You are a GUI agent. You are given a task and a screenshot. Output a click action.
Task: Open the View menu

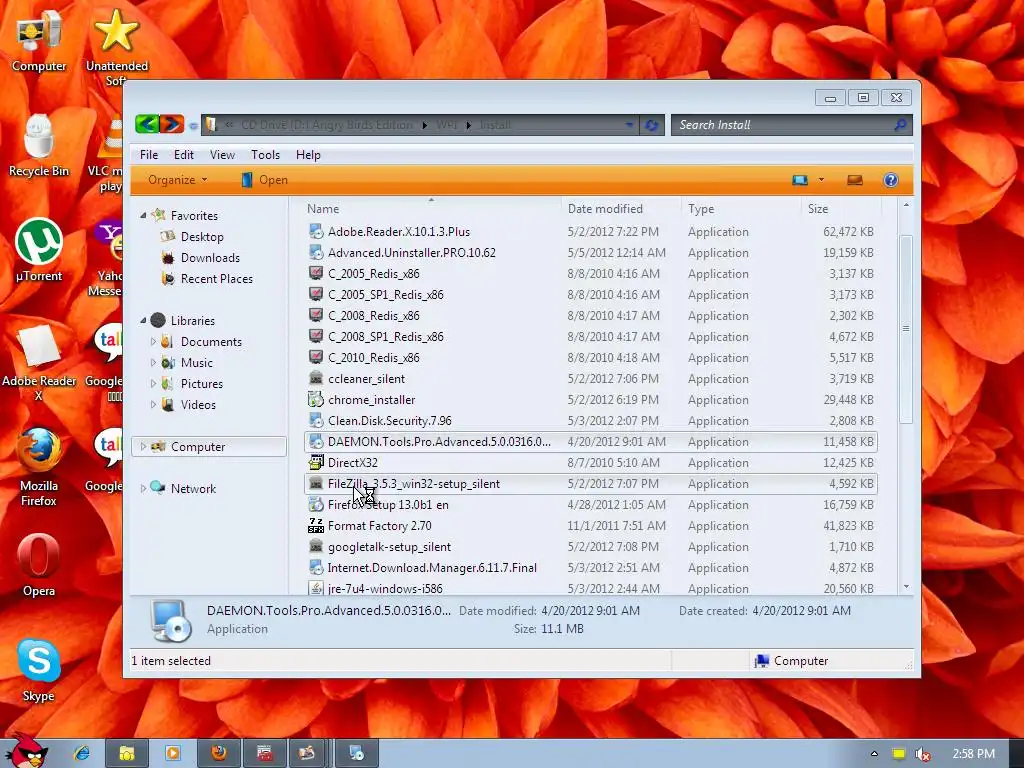point(222,155)
